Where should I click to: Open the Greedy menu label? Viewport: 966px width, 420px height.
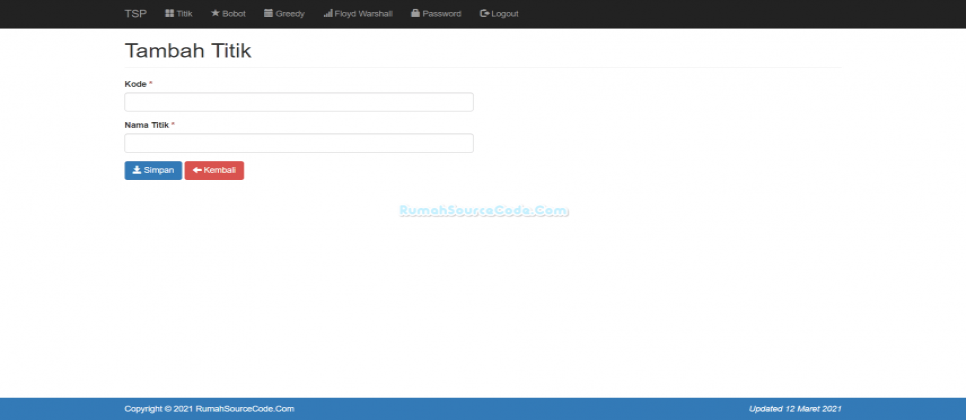pos(290,14)
